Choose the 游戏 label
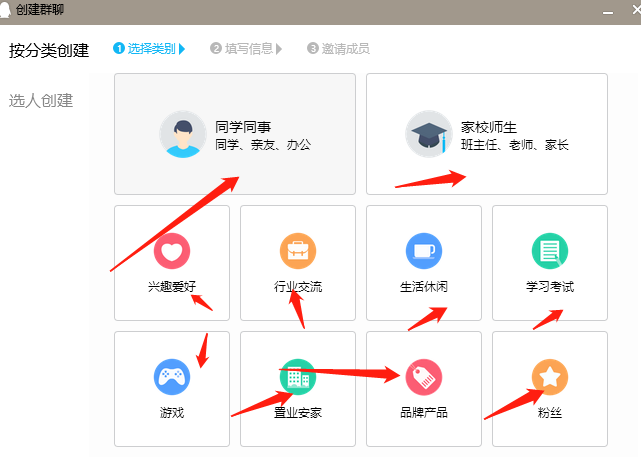 tap(172, 413)
